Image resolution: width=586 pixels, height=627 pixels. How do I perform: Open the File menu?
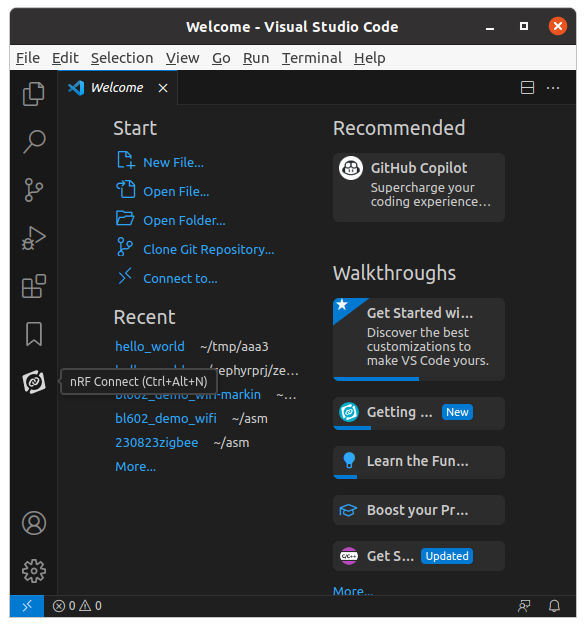pos(28,58)
